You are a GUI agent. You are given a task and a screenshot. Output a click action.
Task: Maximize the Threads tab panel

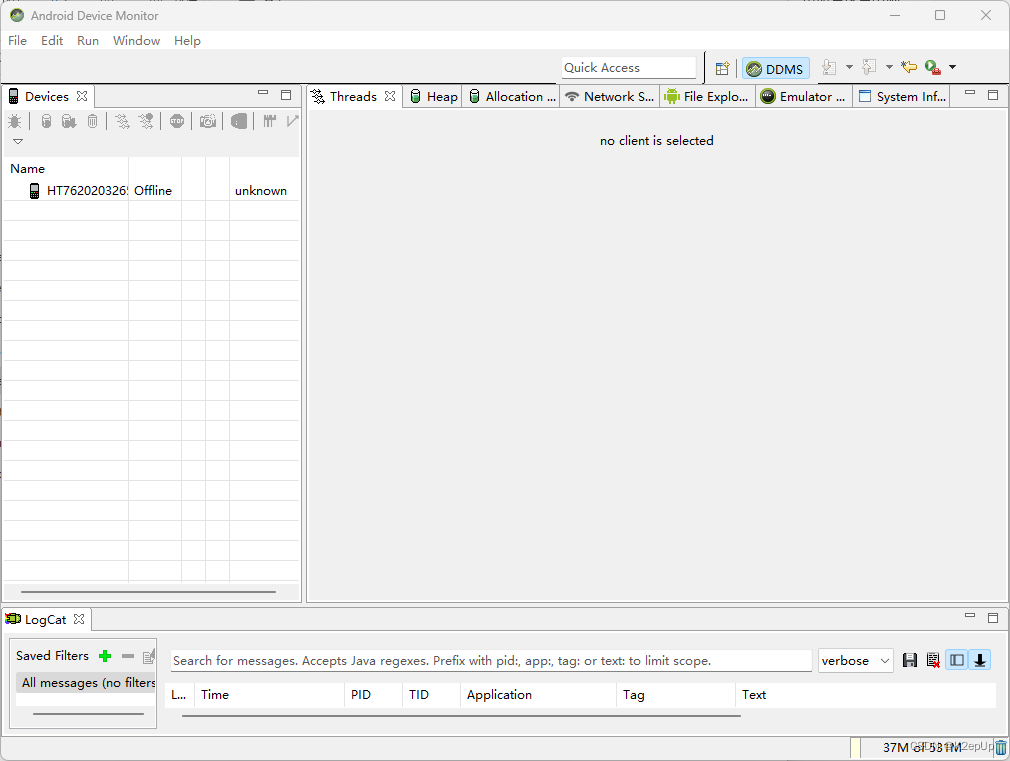pyautogui.click(x=993, y=95)
